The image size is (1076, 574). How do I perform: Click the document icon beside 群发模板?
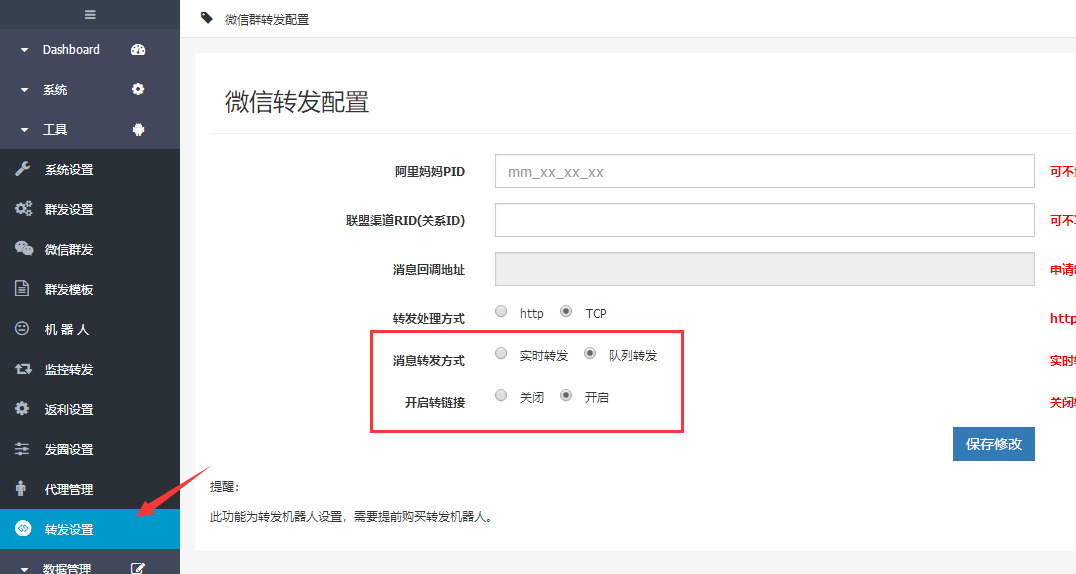pyautogui.click(x=22, y=288)
